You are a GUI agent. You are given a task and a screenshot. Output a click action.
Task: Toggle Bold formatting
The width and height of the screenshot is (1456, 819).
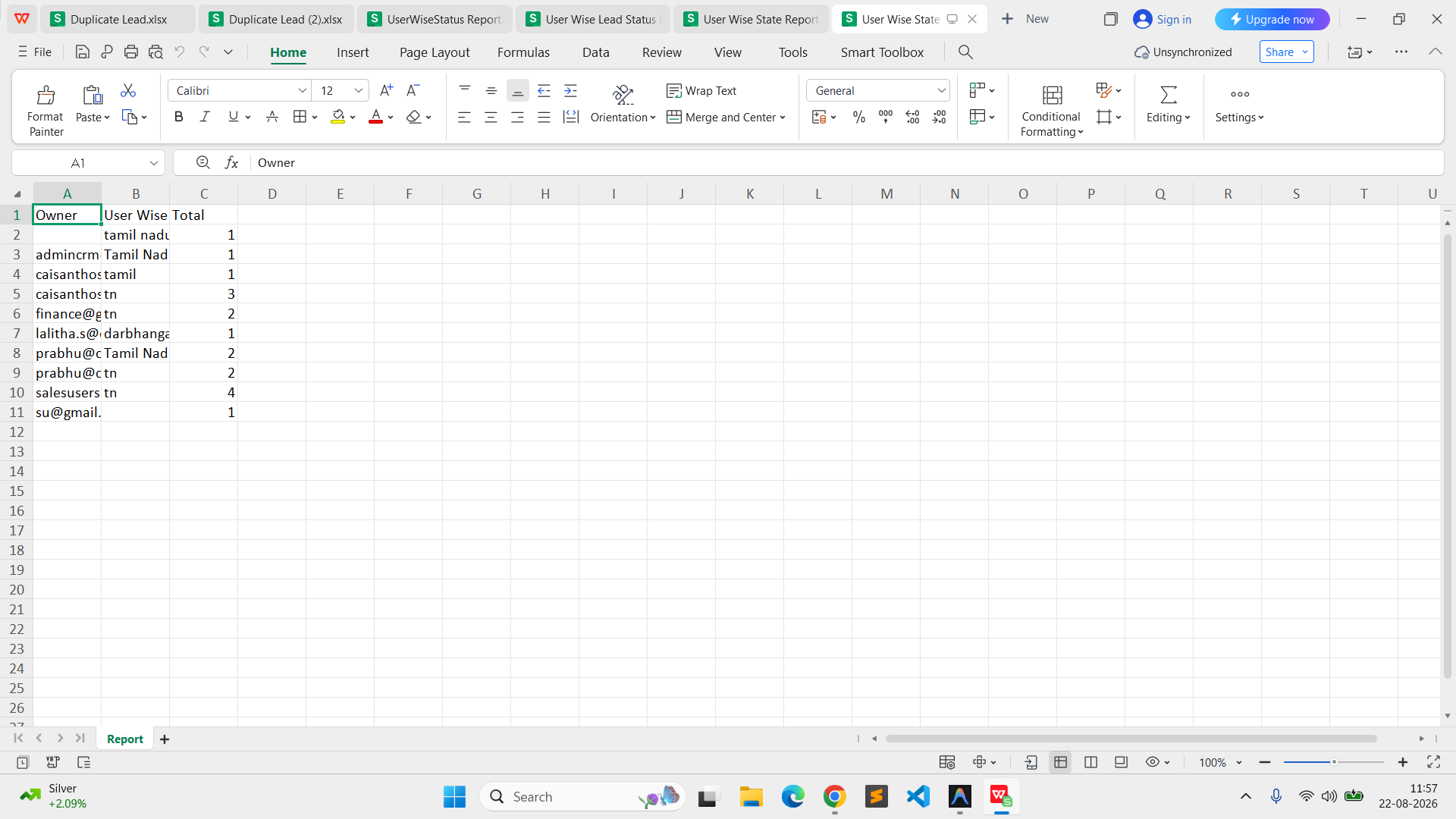click(x=179, y=117)
